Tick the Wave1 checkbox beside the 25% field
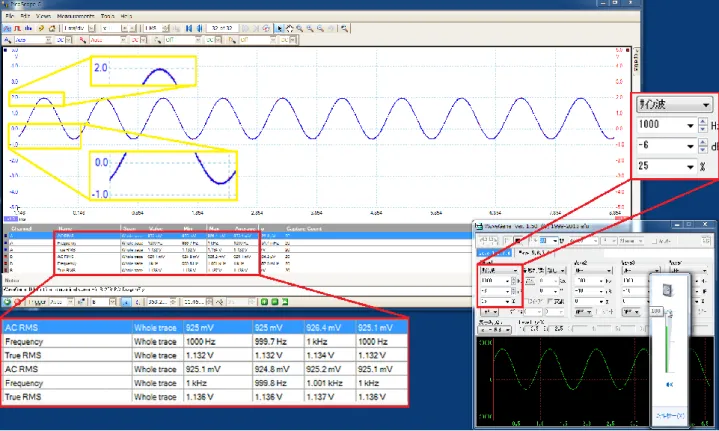 pos(526,301)
